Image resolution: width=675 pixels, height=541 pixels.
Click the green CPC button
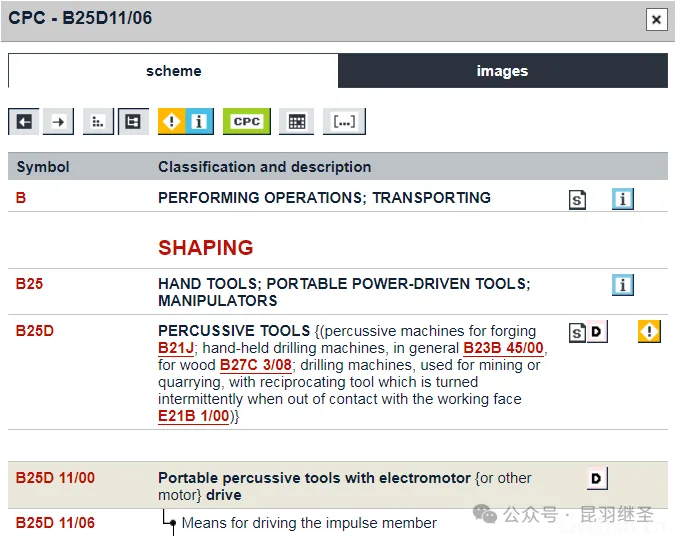tap(246, 121)
